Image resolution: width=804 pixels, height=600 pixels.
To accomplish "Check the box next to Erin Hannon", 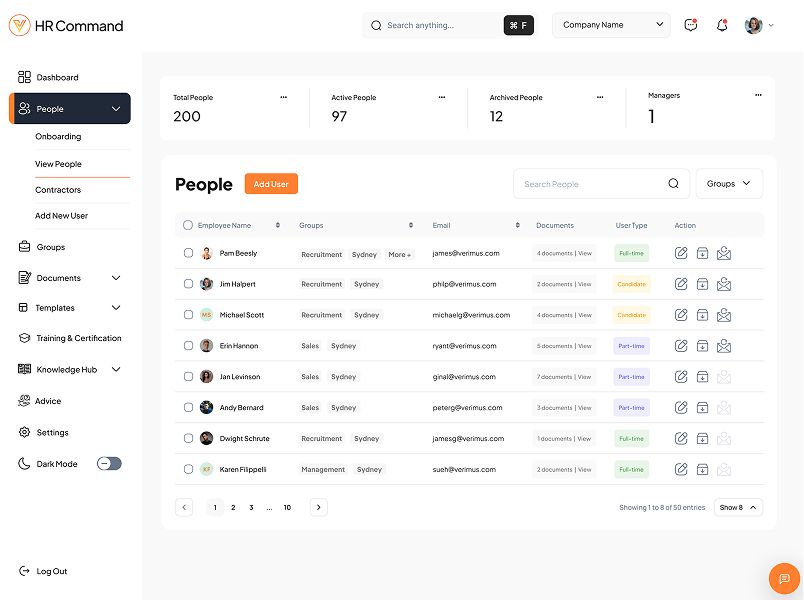I will [188, 346].
